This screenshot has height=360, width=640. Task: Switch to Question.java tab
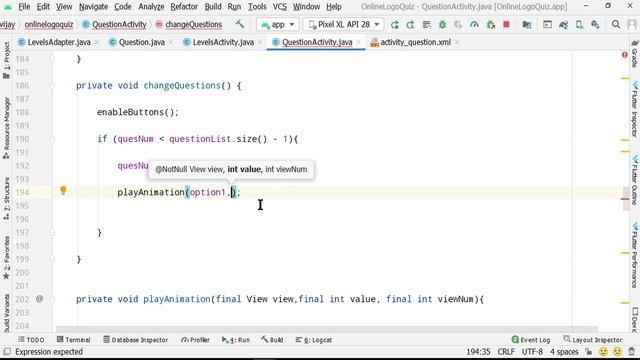click(x=141, y=42)
